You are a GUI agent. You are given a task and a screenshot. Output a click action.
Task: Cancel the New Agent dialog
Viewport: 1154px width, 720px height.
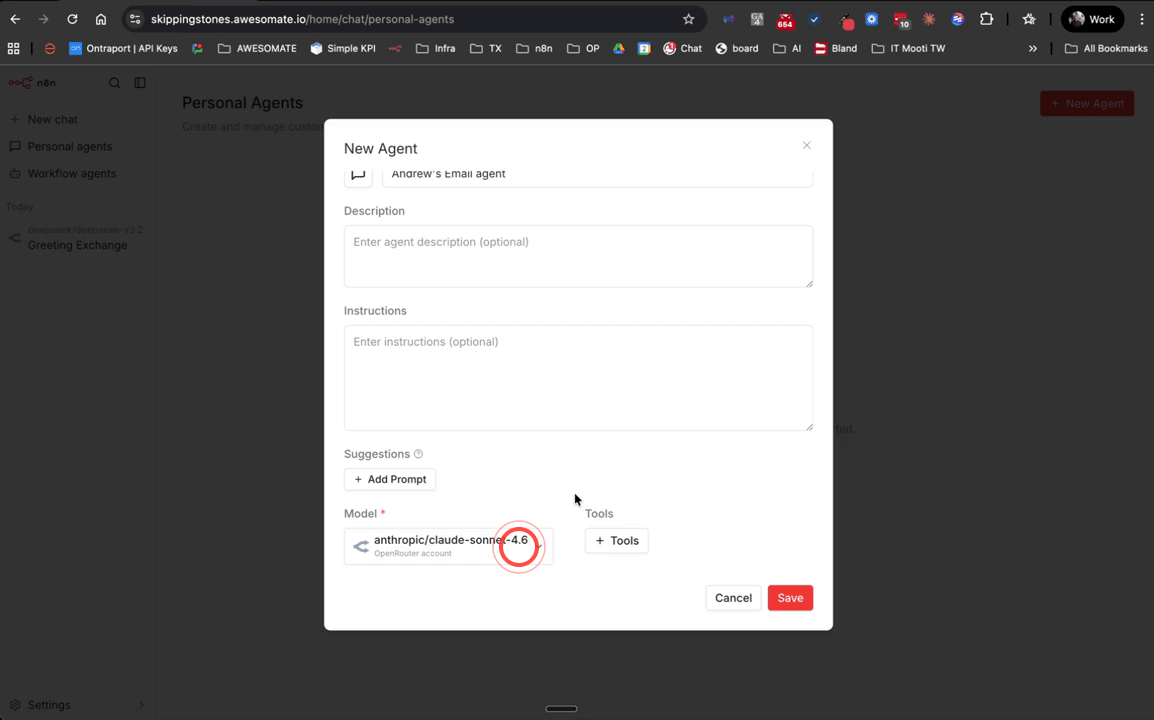pos(733,598)
